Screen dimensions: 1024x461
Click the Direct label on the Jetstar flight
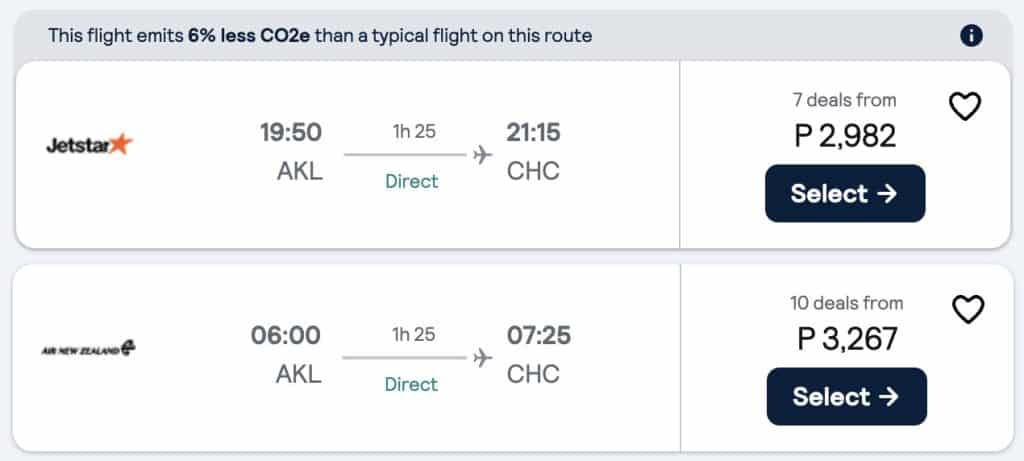(412, 181)
